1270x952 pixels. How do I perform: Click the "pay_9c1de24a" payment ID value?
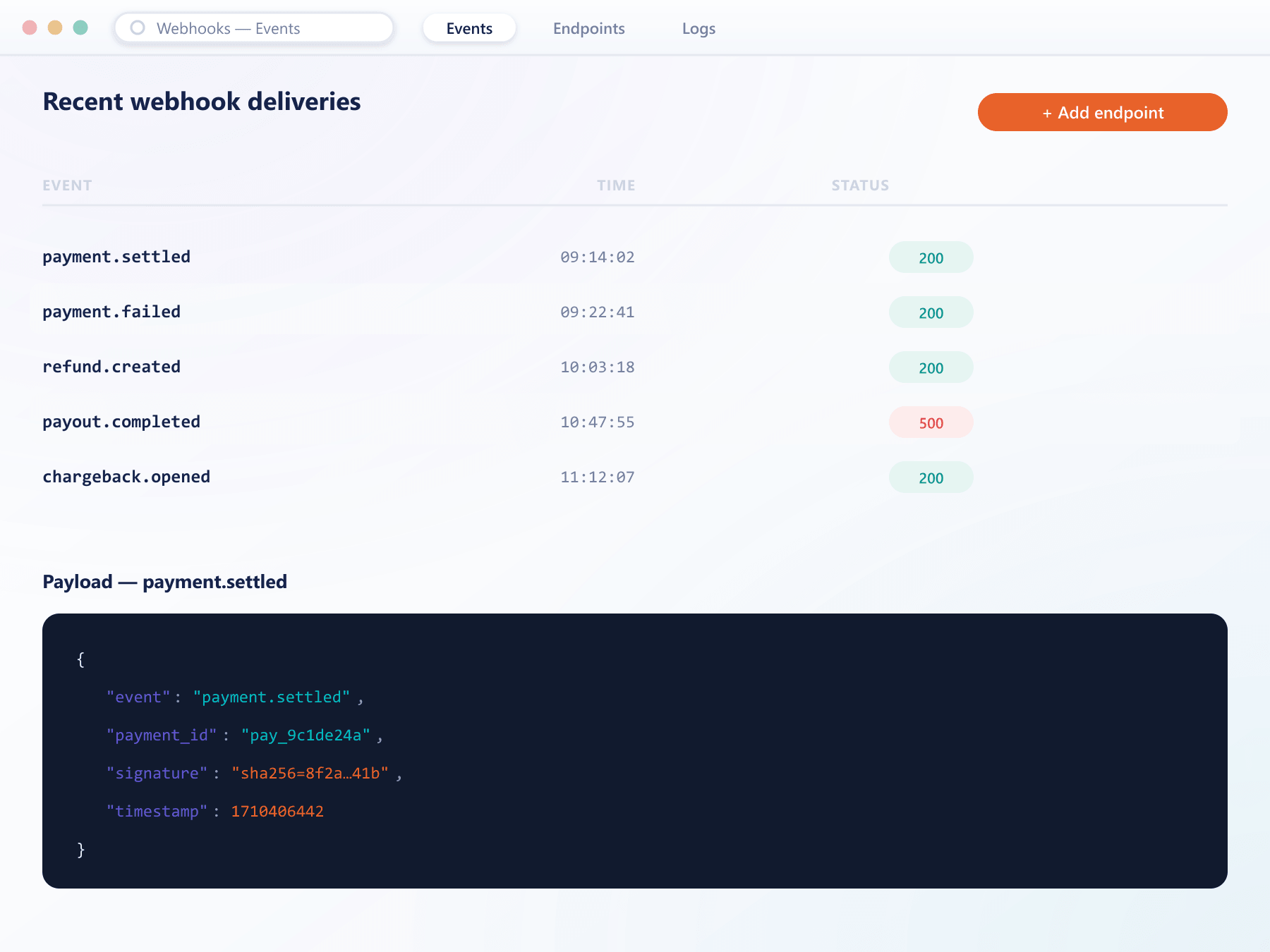(x=306, y=735)
